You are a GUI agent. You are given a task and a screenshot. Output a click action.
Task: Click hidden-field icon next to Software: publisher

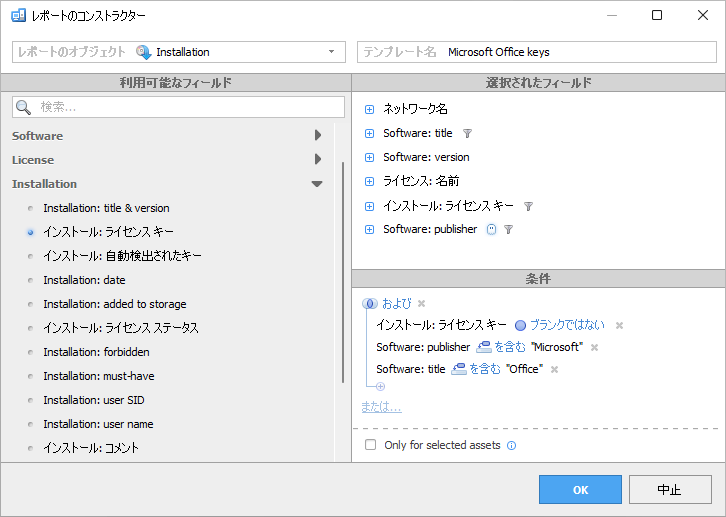coord(490,230)
